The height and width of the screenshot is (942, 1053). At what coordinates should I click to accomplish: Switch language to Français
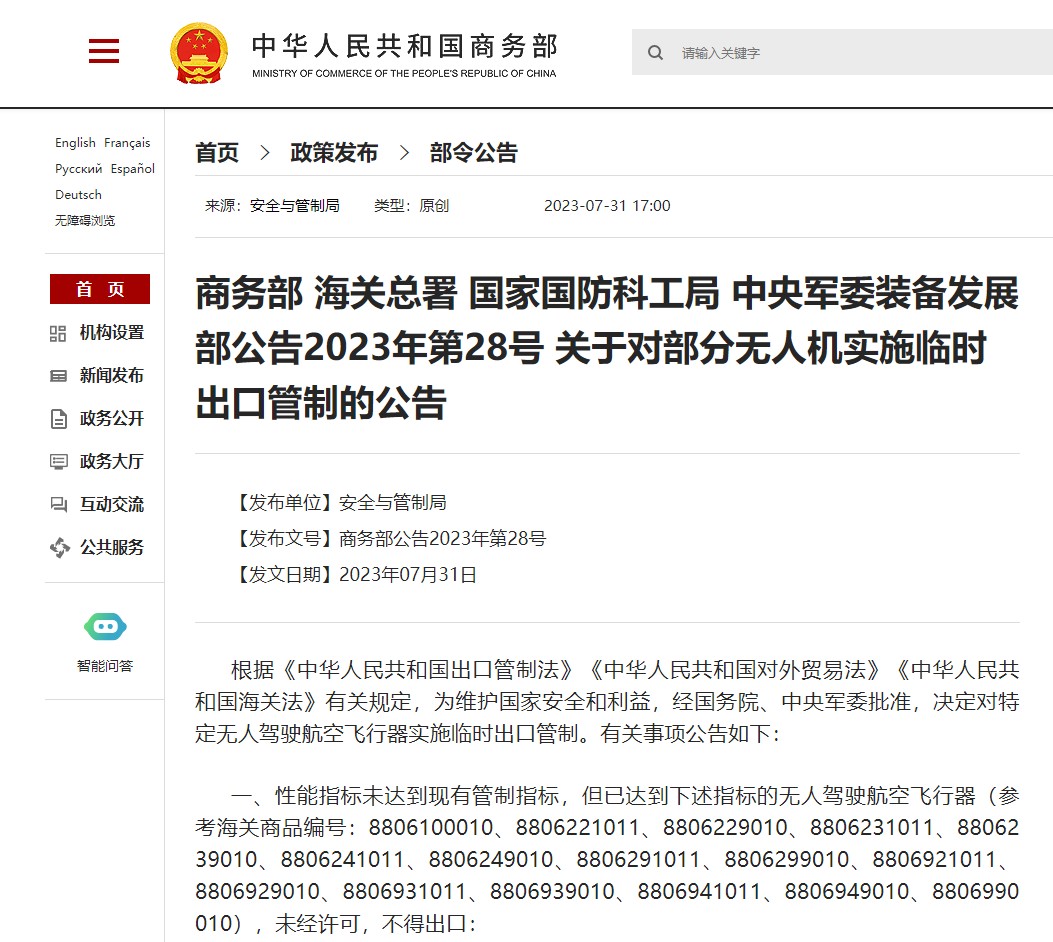point(127,142)
